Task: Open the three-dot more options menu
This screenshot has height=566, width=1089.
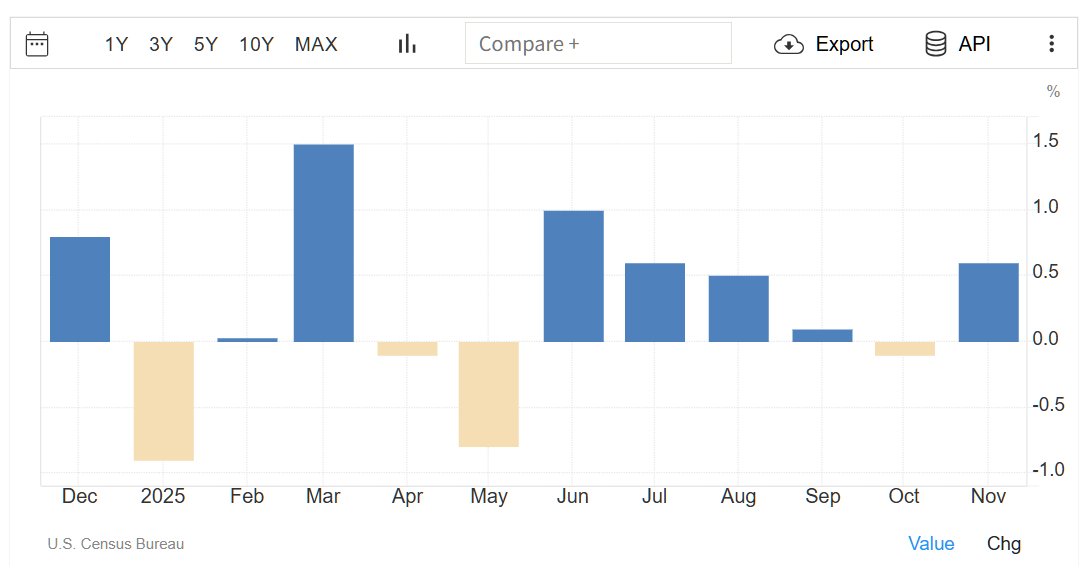Action: click(1051, 44)
